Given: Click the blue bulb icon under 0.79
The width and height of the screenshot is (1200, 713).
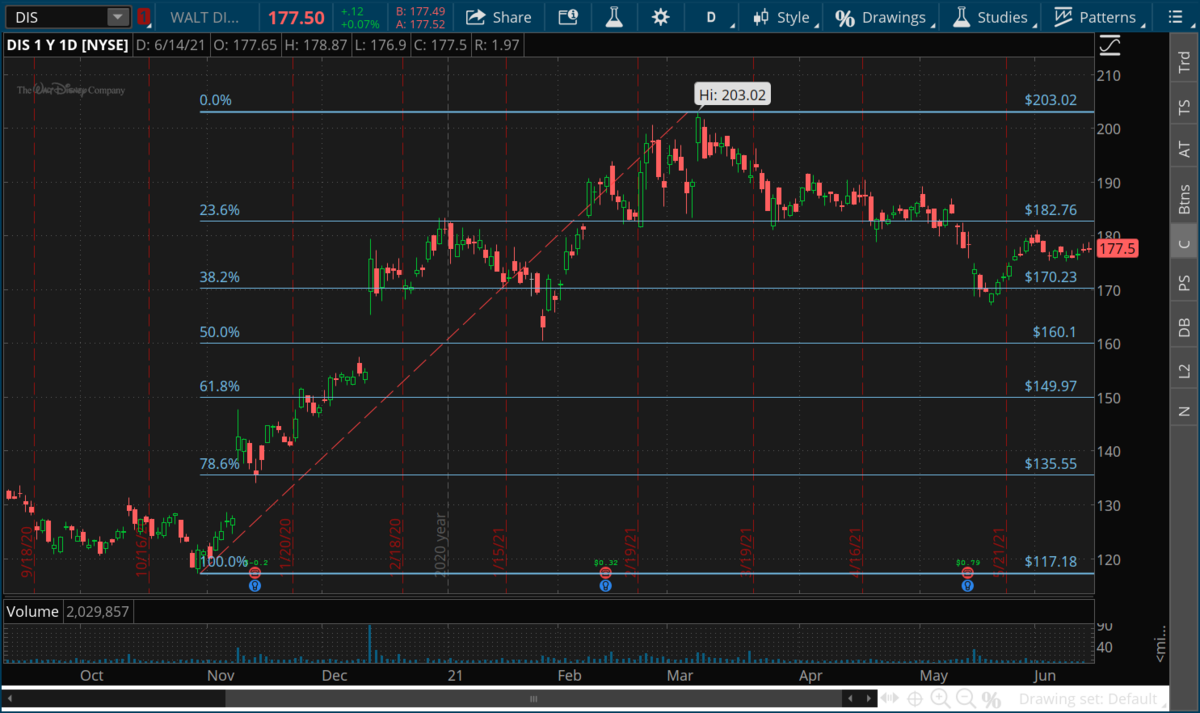Looking at the screenshot, I should coord(967,585).
